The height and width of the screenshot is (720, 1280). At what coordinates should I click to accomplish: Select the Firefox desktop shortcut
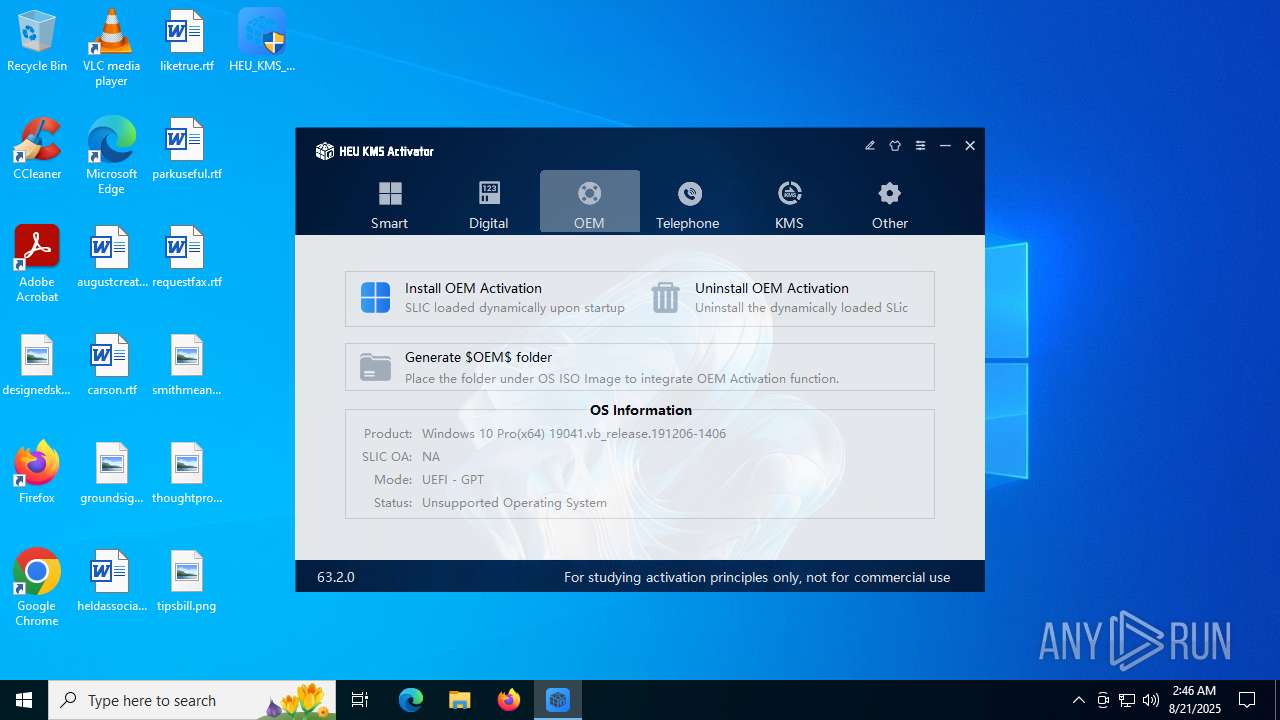point(37,474)
